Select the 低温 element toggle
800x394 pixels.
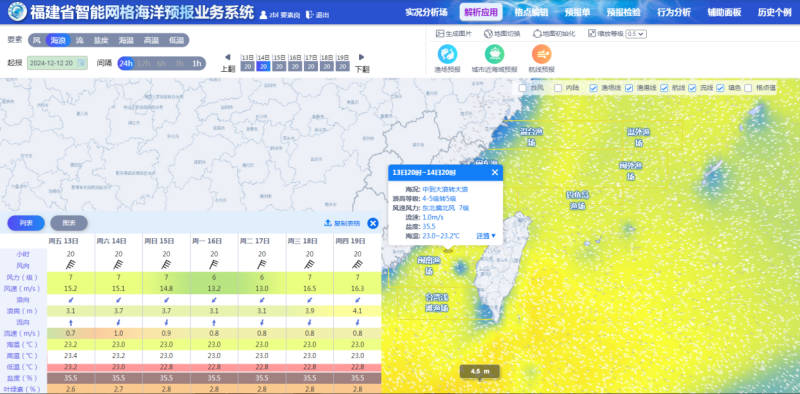pos(176,40)
